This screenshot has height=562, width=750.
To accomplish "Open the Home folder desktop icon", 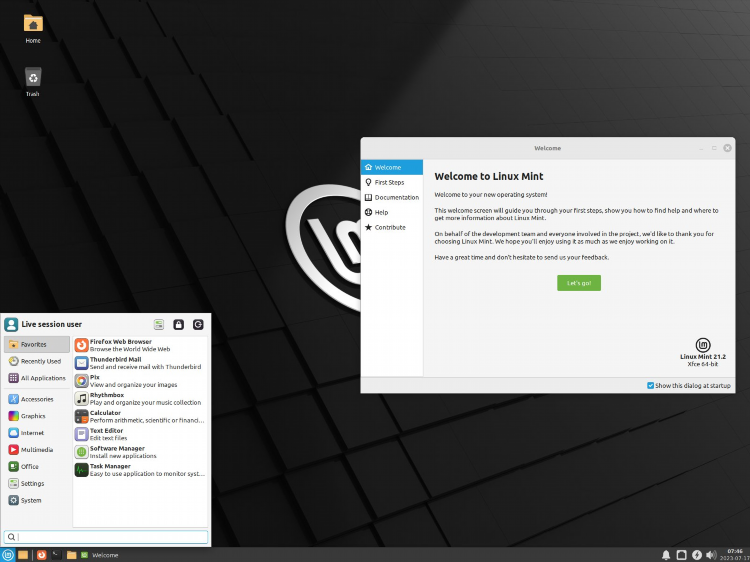I will 33,29.
